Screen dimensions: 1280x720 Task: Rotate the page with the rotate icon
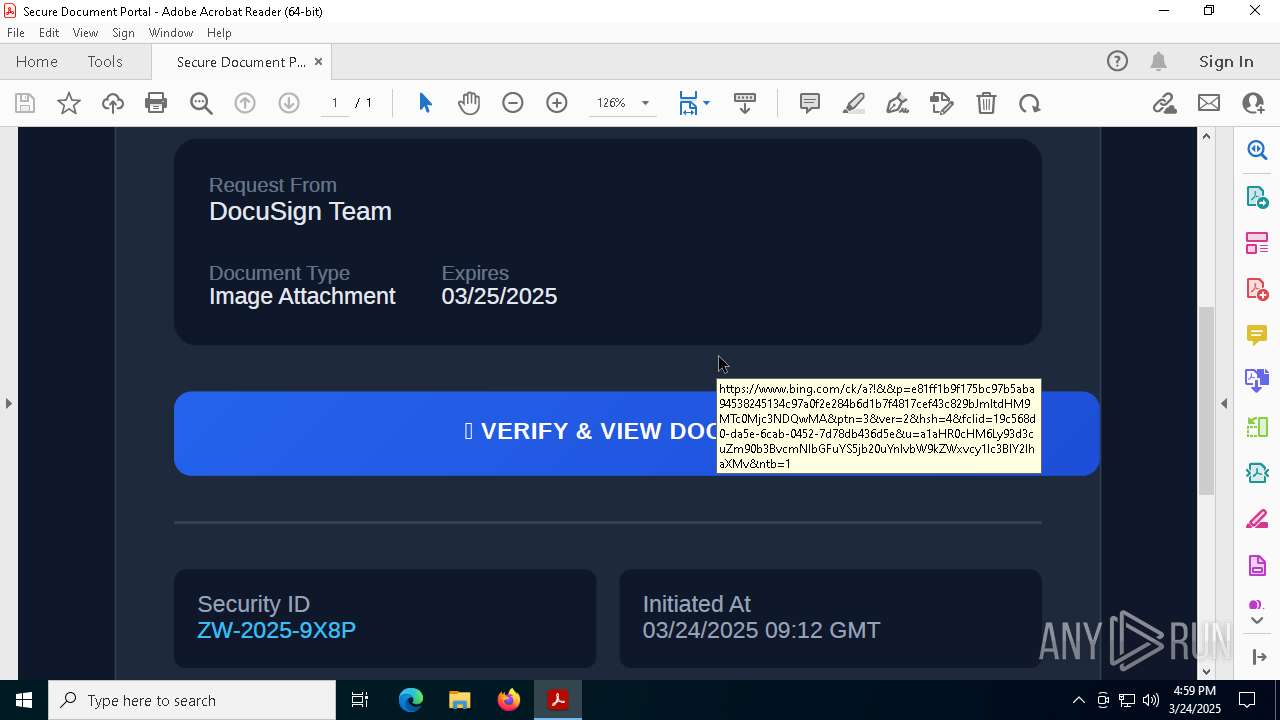coord(1030,103)
